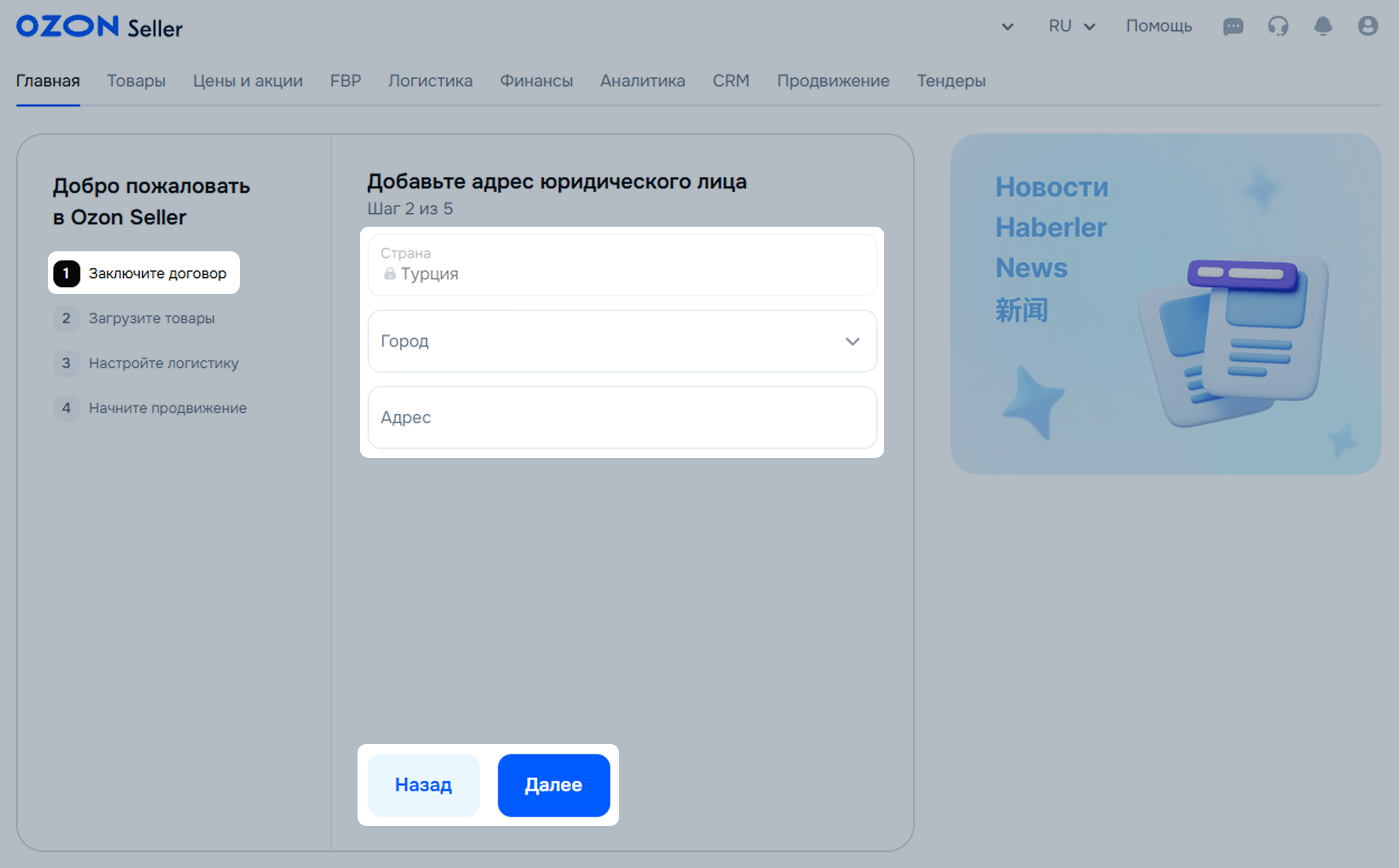The height and width of the screenshot is (868, 1399).
Task: Click the locked Страна field with Турция
Action: (x=622, y=265)
